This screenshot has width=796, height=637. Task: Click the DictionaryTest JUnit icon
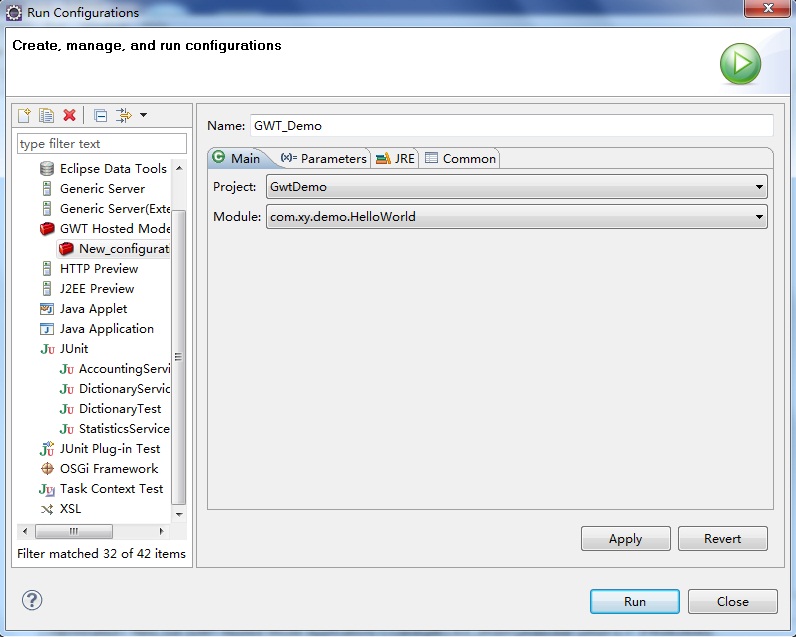(x=67, y=409)
